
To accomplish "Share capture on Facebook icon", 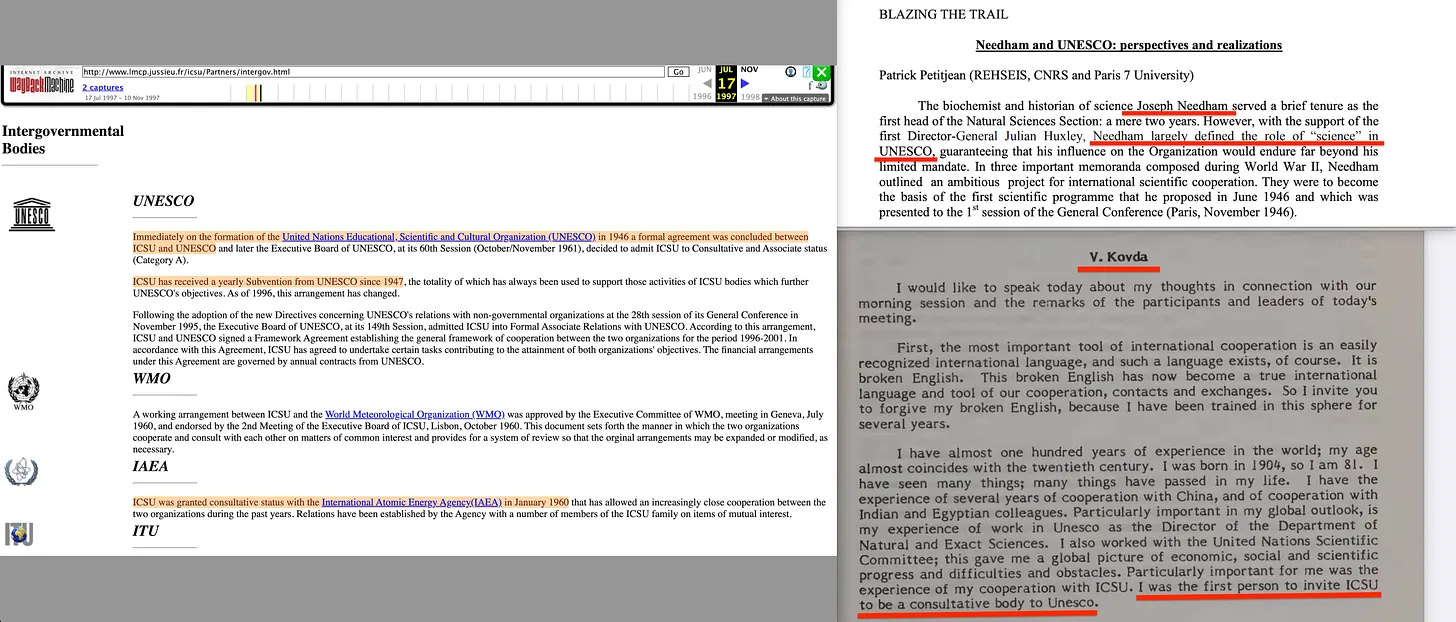I will (x=810, y=86).
